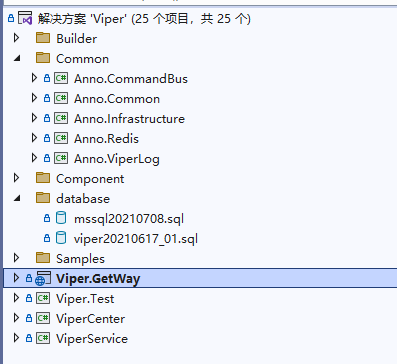This screenshot has height=364, width=397.
Task: Click the C# project icon of Anno.Common
Action: 61,98
